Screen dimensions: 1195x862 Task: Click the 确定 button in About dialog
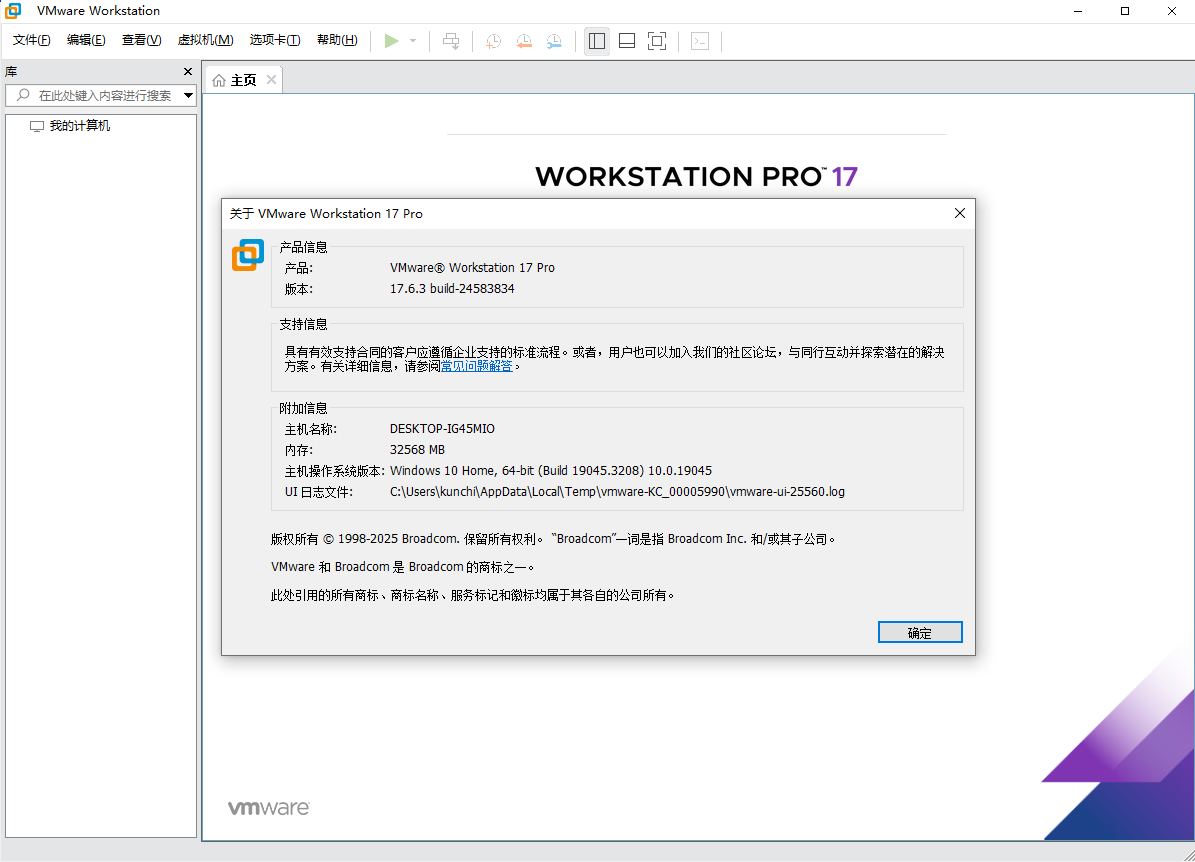[919, 632]
